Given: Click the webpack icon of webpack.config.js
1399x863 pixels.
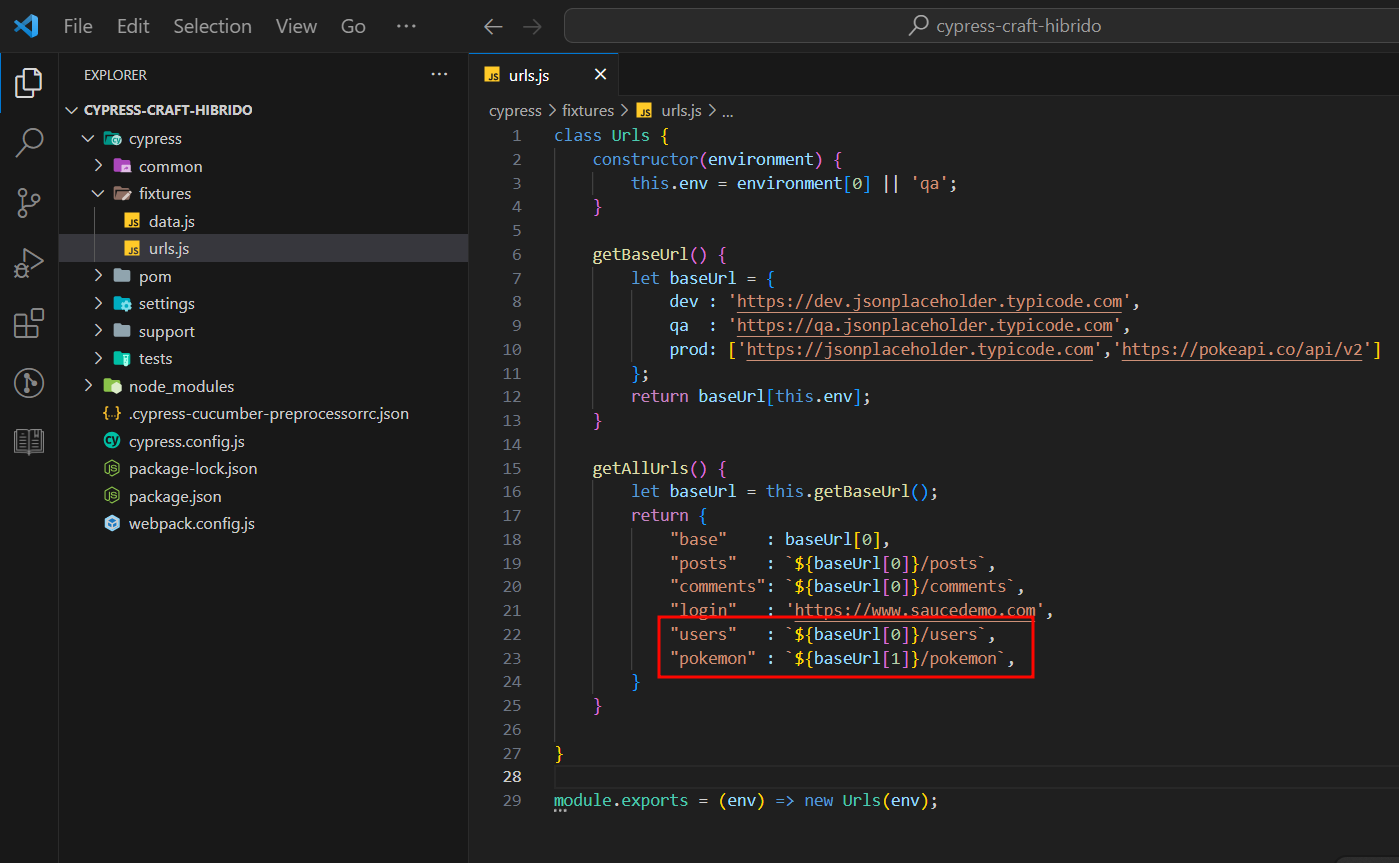Looking at the screenshot, I should pyautogui.click(x=112, y=523).
